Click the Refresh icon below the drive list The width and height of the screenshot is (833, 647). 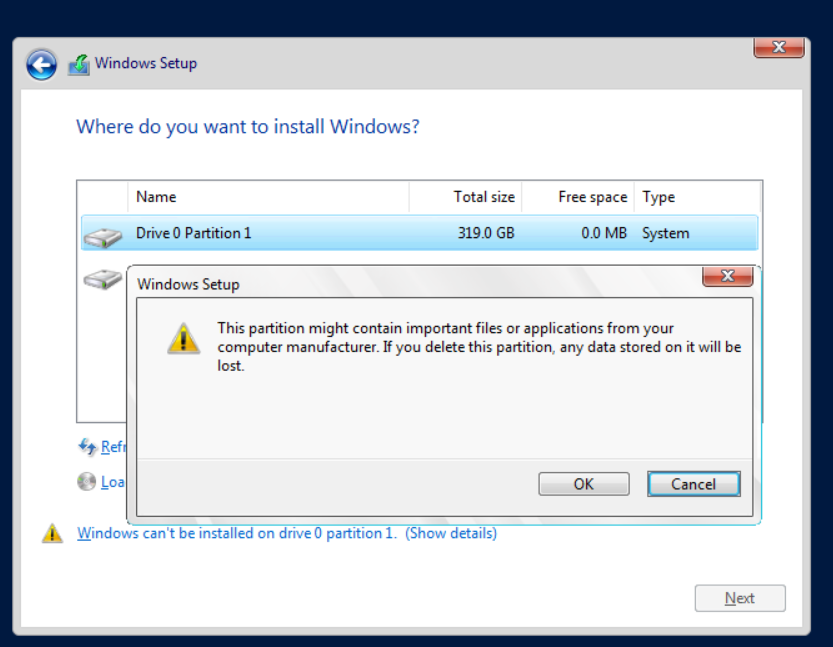tap(87, 447)
